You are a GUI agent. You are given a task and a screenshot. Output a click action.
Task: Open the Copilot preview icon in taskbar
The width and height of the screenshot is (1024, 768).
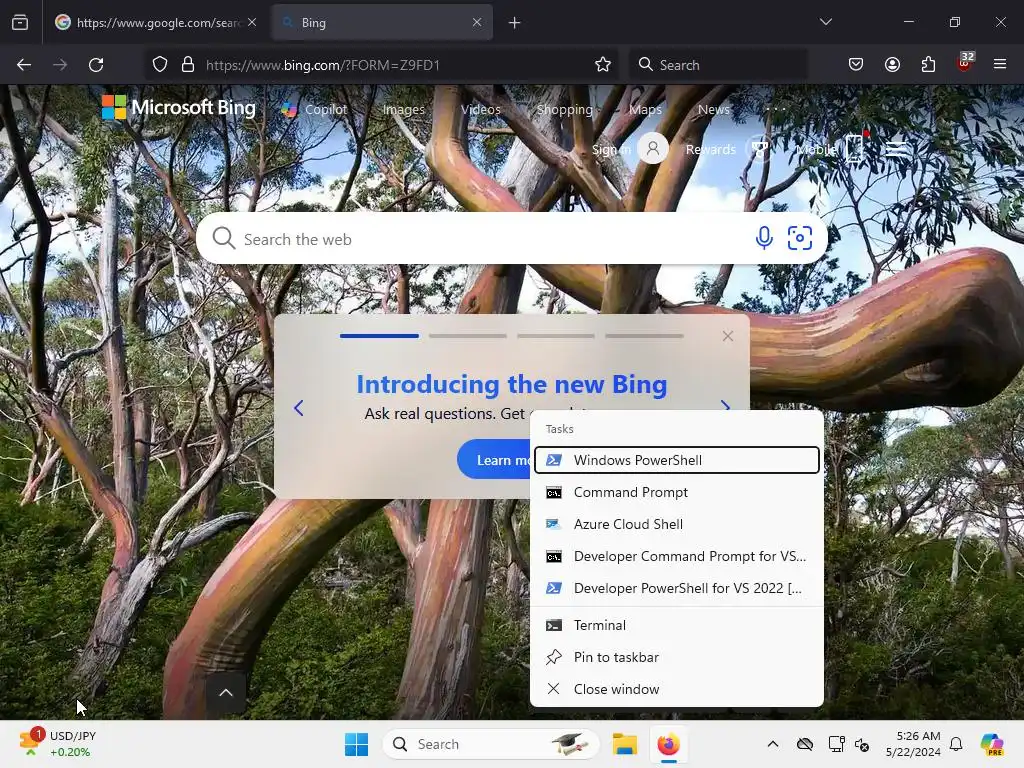pyautogui.click(x=991, y=744)
